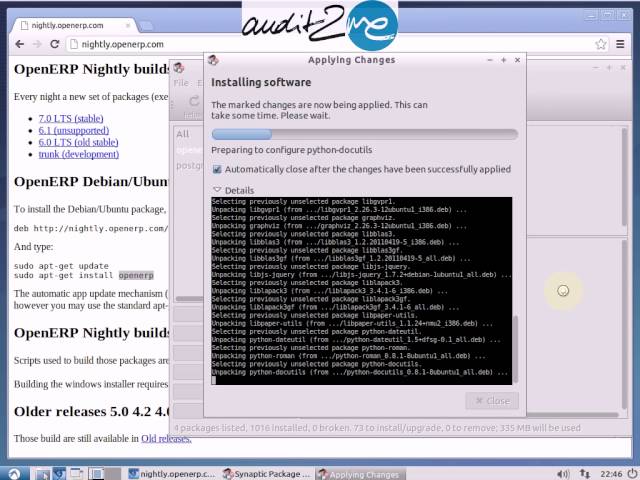Click the Synaptic window title icon
Screen dimensions: 640x480
pos(178,67)
